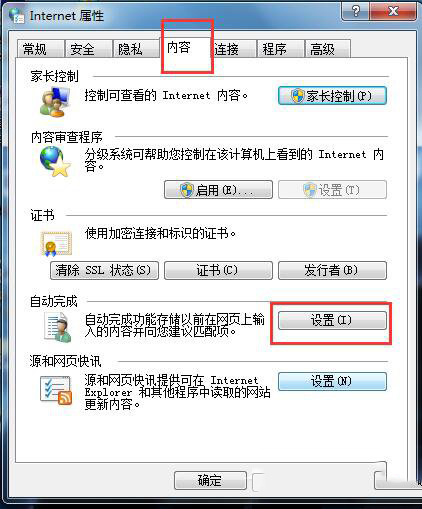Click the certificate ribbon icon
422x509 pixels.
[x=56, y=244]
